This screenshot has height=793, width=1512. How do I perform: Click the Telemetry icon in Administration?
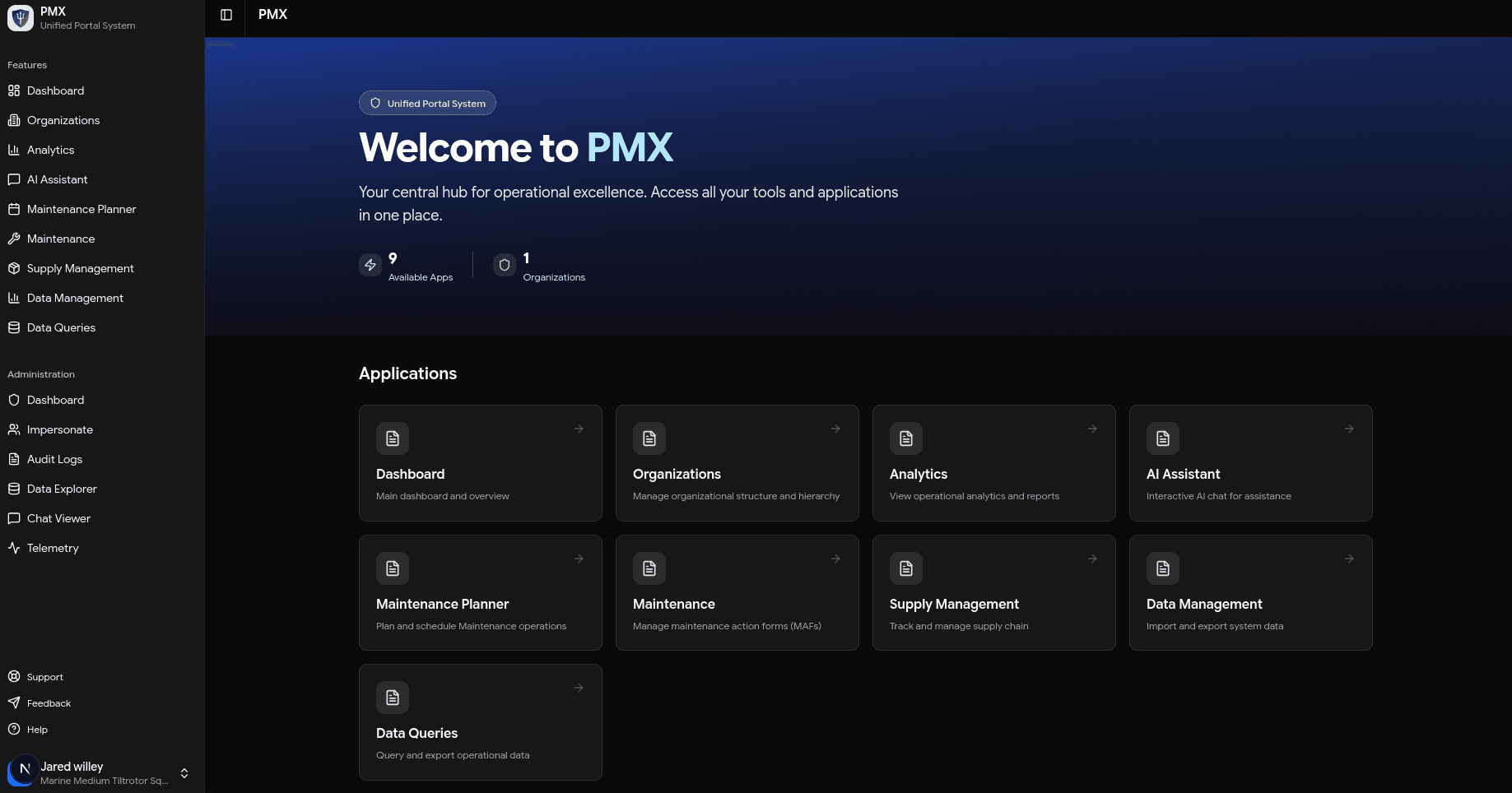tap(14, 548)
